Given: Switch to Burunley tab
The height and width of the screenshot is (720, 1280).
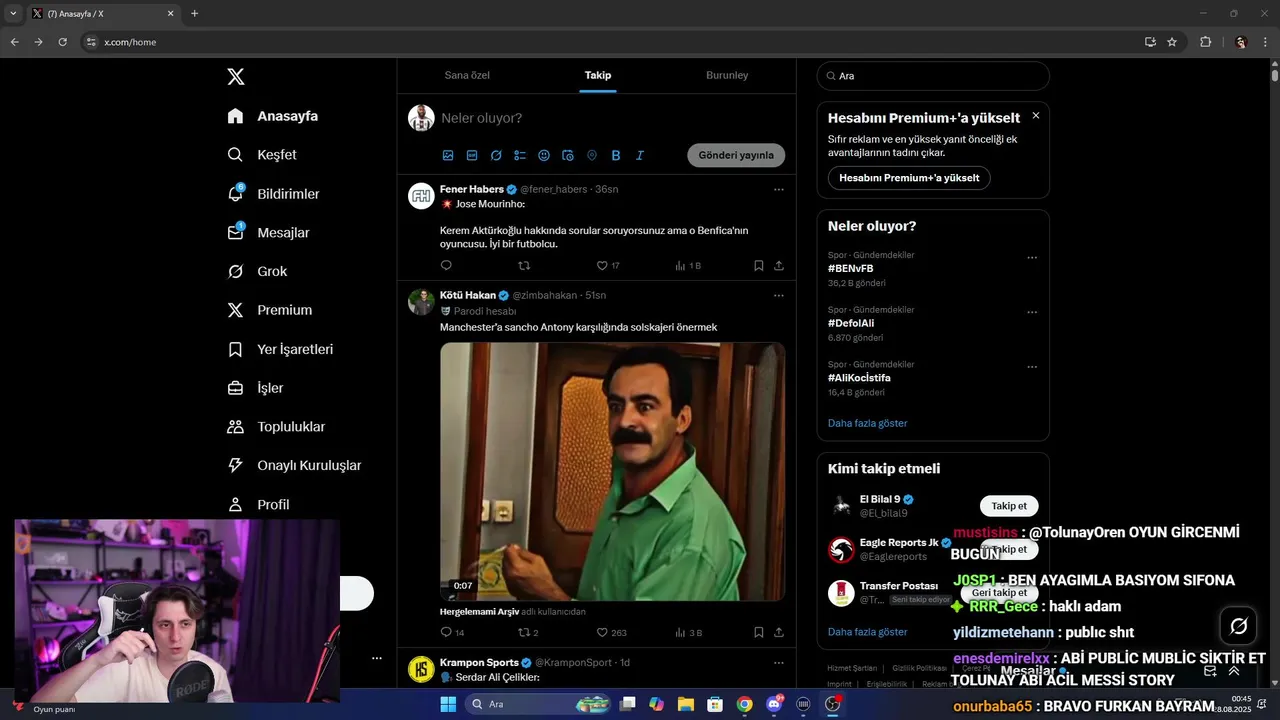Looking at the screenshot, I should click(727, 75).
